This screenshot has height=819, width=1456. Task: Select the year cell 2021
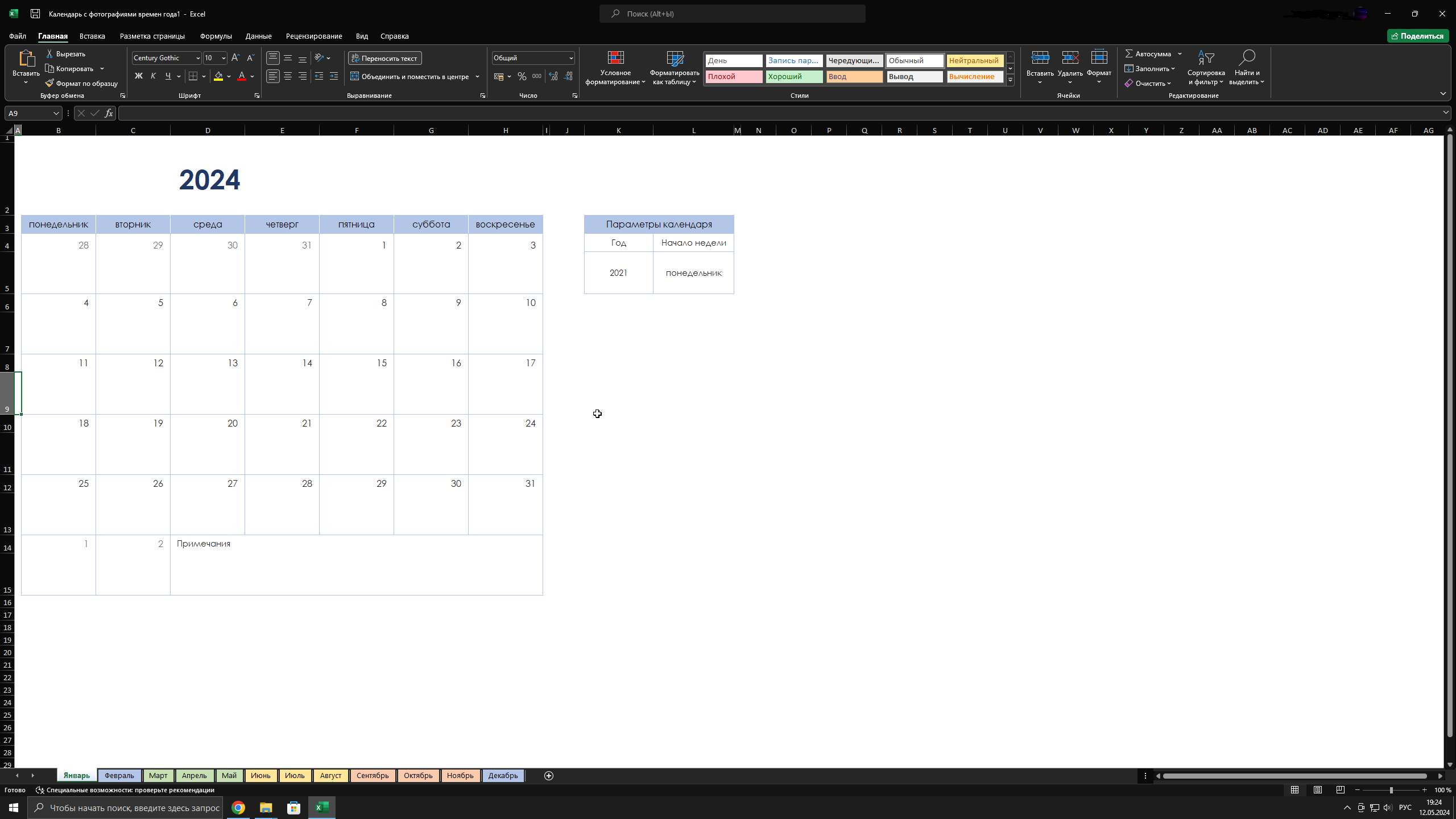[x=618, y=273]
